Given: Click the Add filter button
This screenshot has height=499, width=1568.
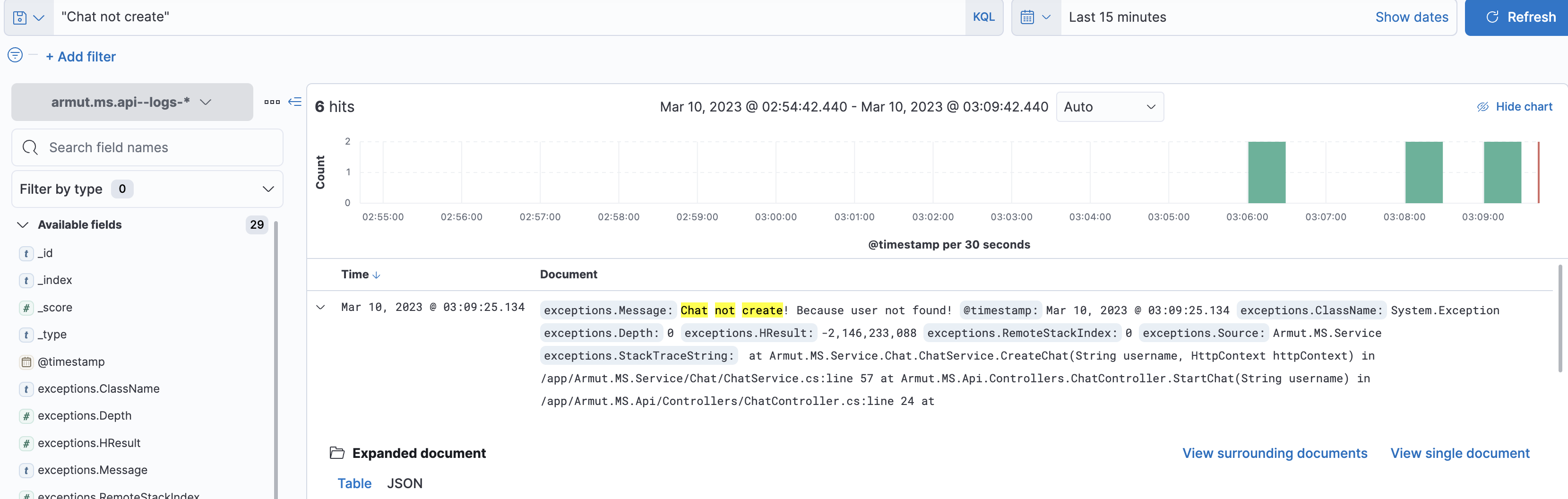Looking at the screenshot, I should point(80,56).
